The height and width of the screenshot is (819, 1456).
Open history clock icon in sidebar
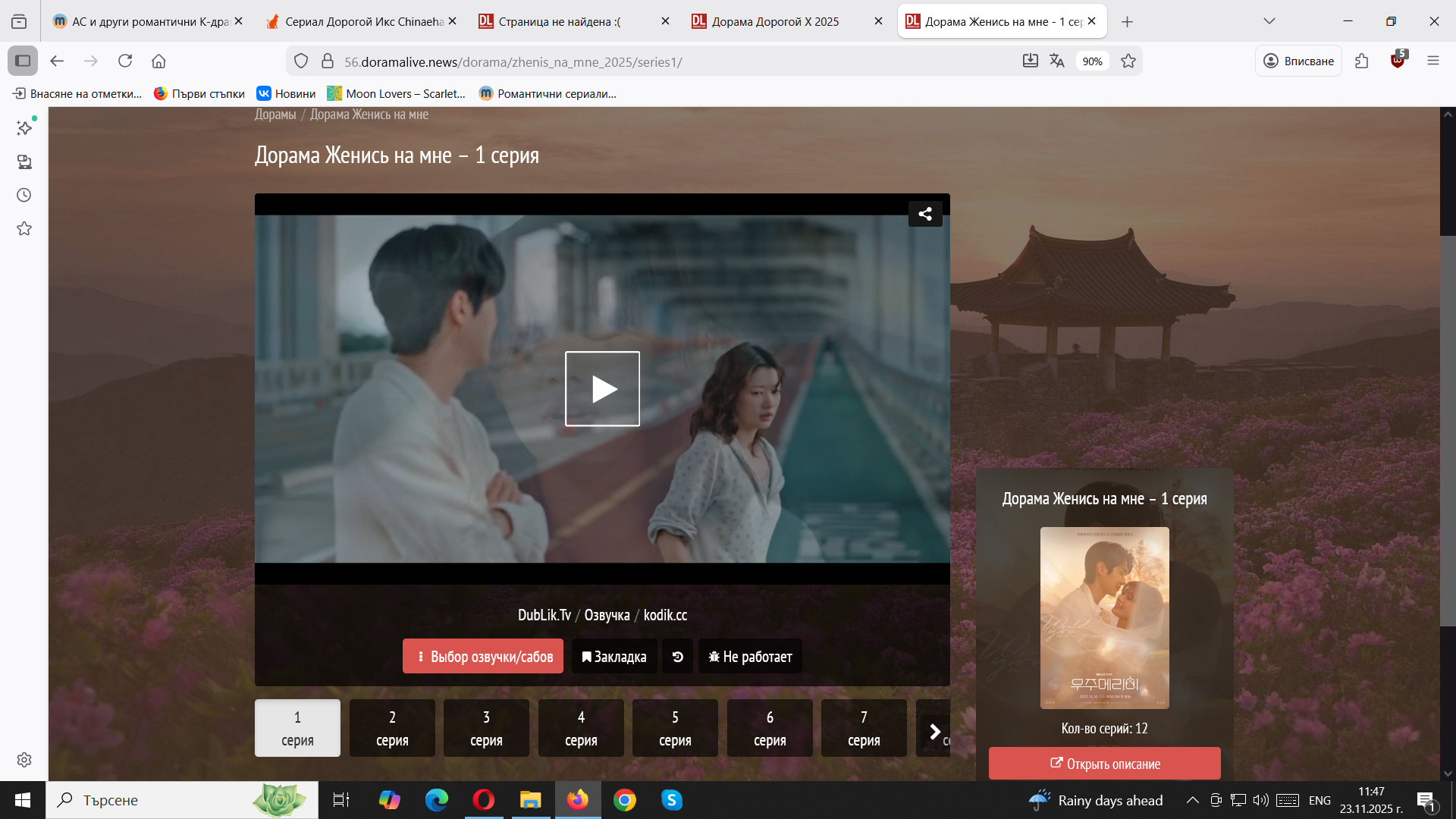point(24,195)
